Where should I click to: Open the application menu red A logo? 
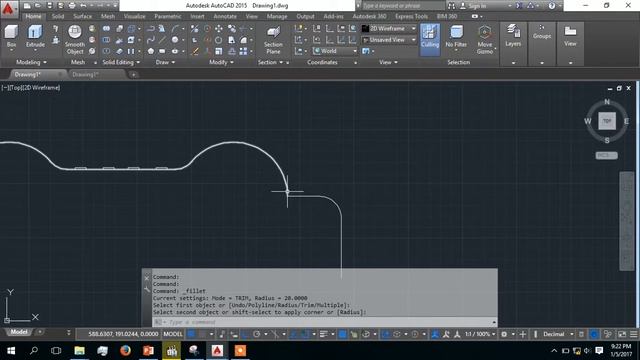pos(8,8)
